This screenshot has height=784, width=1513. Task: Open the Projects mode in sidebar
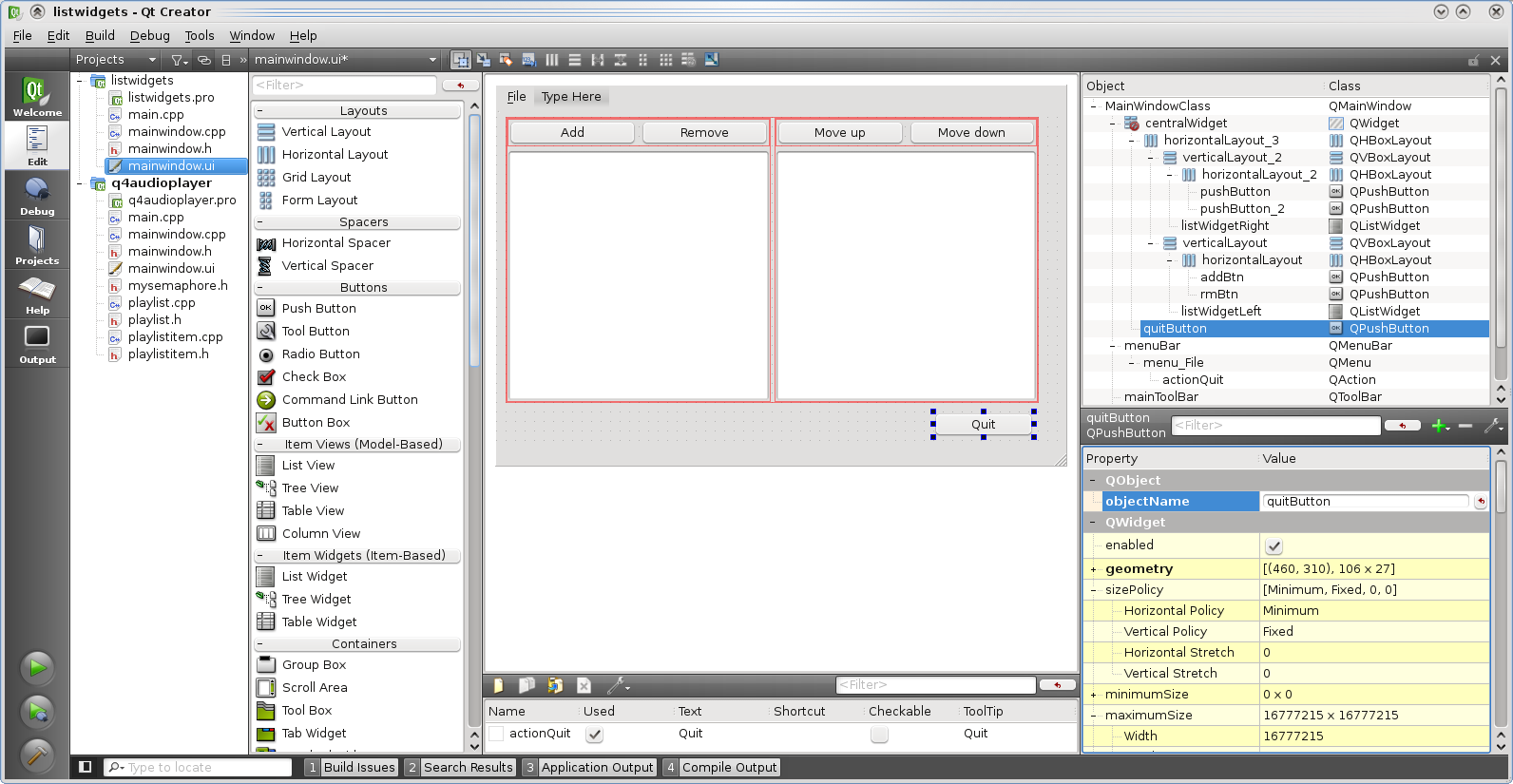coord(37,245)
